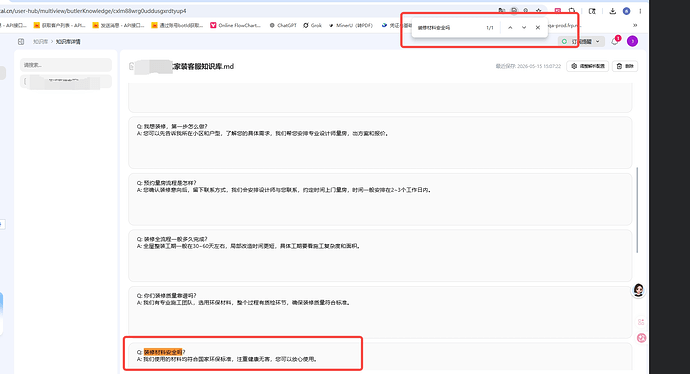Open the 通过账号botId获取 bookmark
Image resolution: width=690 pixels, height=374 pixels.
pos(177,25)
